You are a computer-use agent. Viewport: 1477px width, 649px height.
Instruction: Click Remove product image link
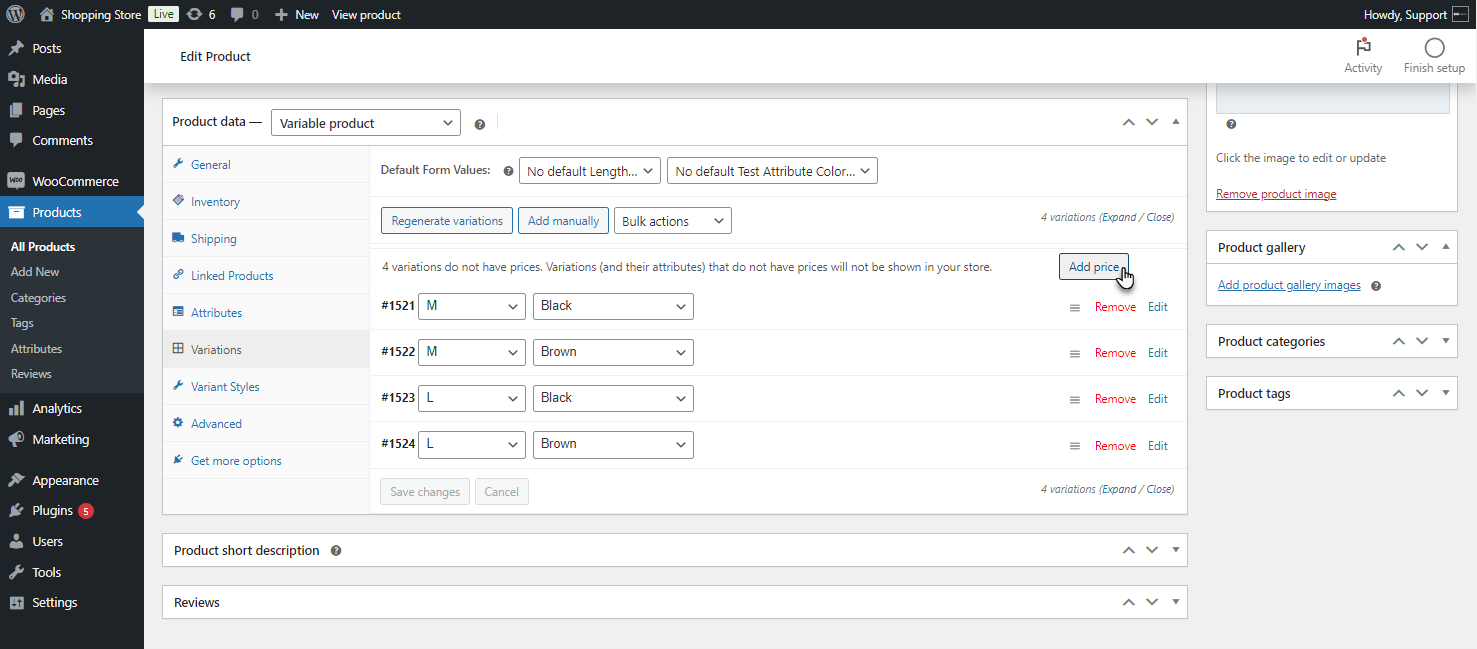click(1276, 194)
